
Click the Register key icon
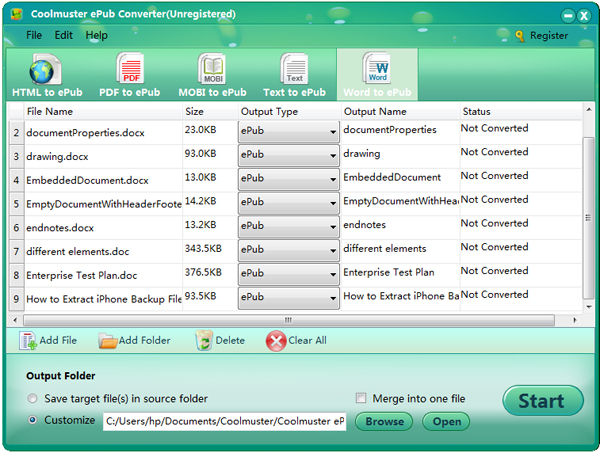pyautogui.click(x=519, y=36)
